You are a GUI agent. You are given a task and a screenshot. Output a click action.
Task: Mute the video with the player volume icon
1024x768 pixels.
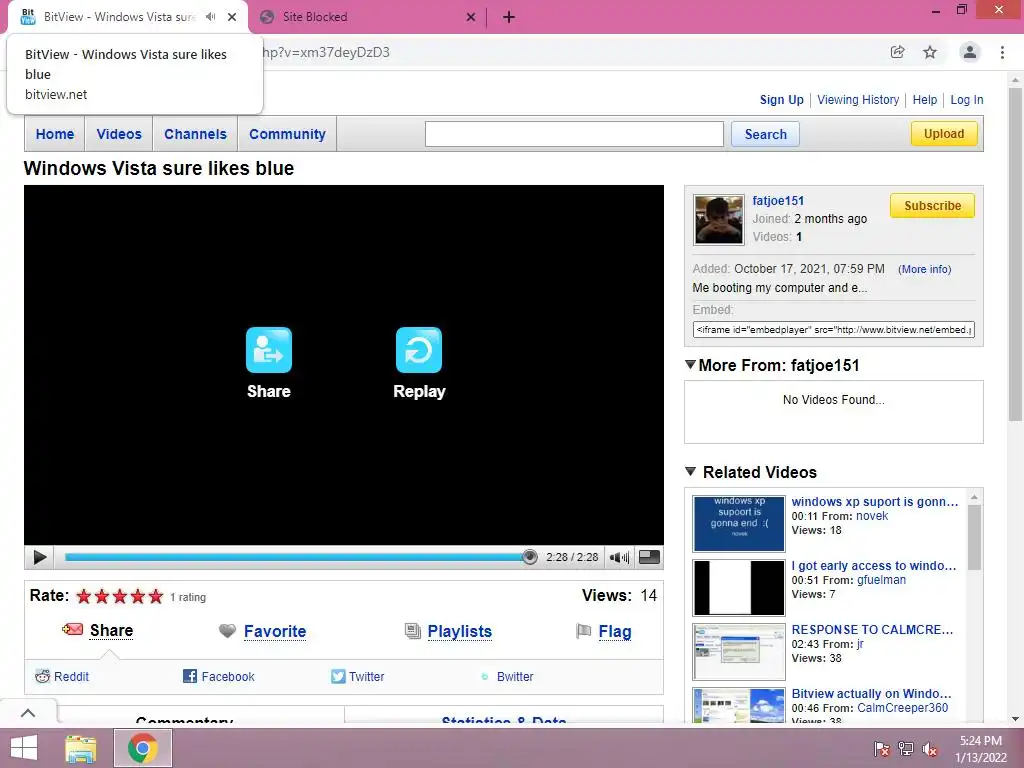pos(619,557)
